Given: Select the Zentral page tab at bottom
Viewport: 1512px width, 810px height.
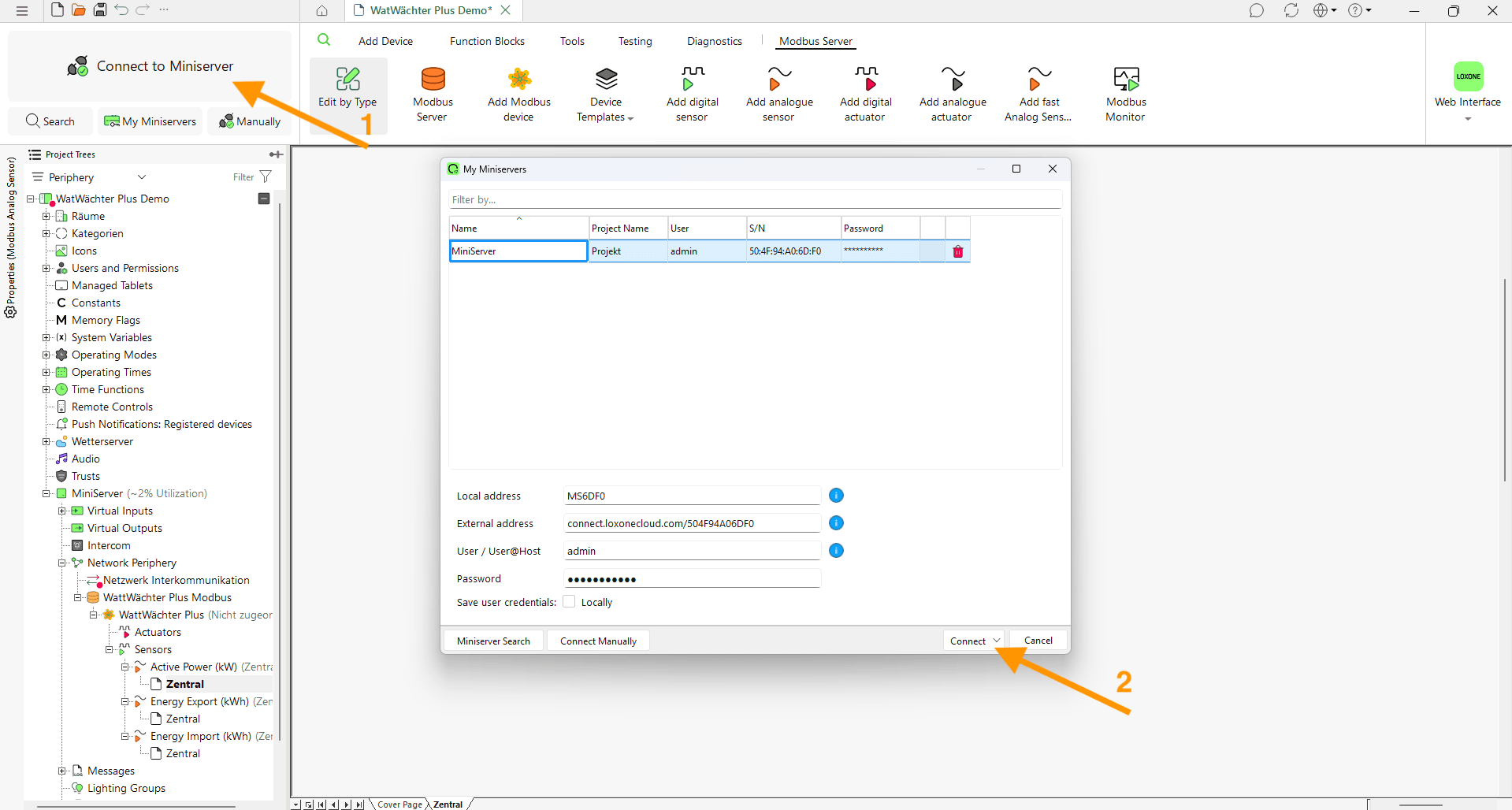Looking at the screenshot, I should 448,804.
